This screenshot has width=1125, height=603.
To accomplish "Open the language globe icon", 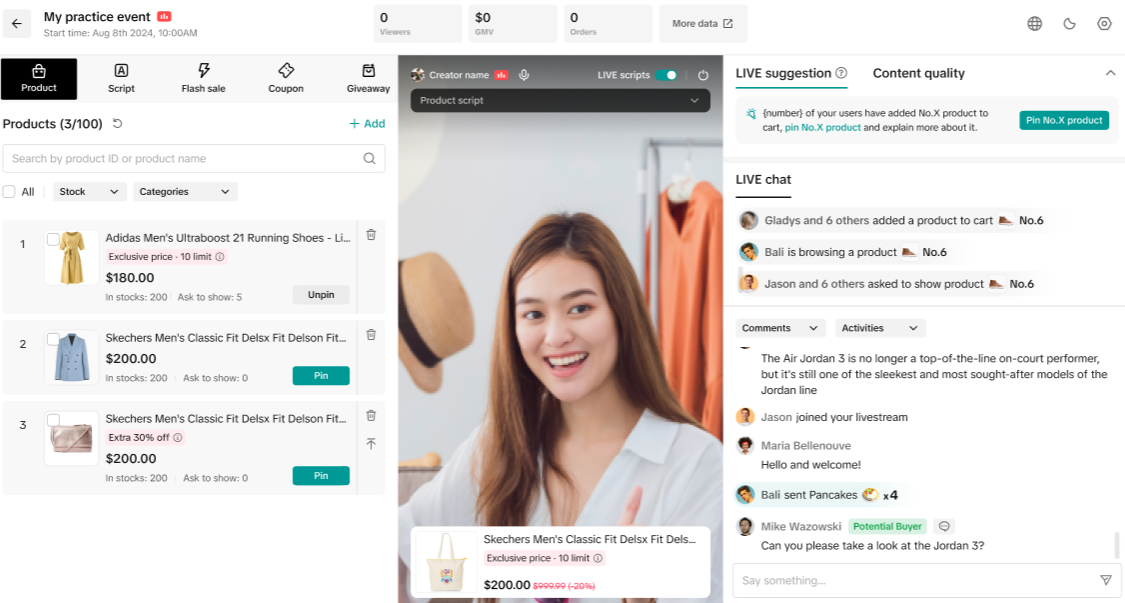I will (x=1035, y=24).
